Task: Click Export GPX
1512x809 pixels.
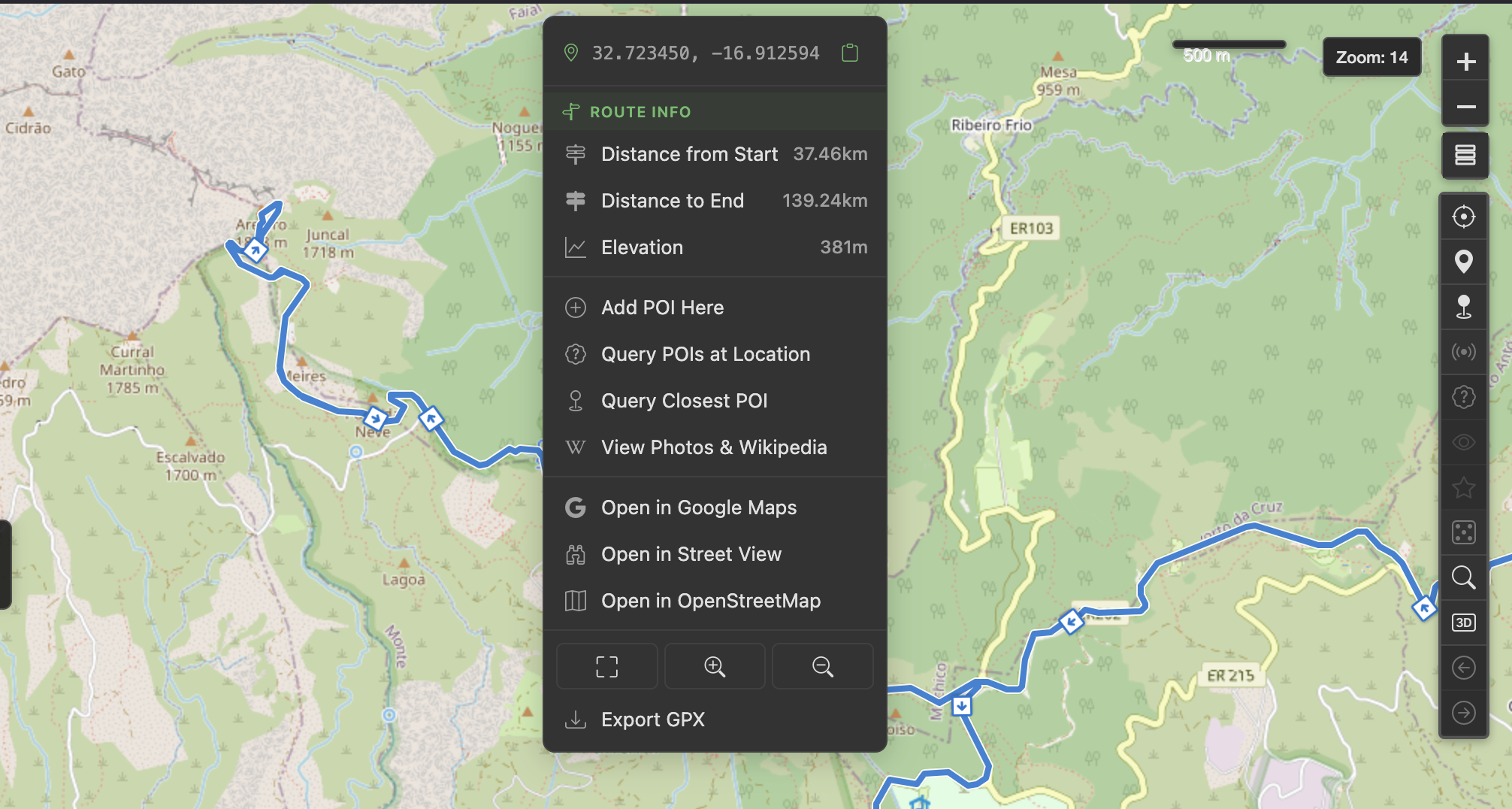Action: (652, 719)
